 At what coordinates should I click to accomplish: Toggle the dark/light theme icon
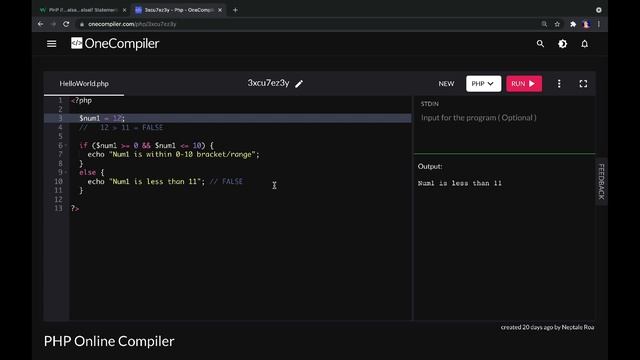(x=562, y=44)
